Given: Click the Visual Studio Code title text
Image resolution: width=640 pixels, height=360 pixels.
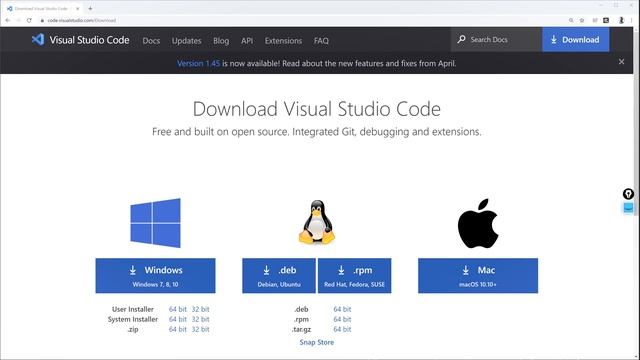Looking at the screenshot, I should pyautogui.click(x=89, y=40).
